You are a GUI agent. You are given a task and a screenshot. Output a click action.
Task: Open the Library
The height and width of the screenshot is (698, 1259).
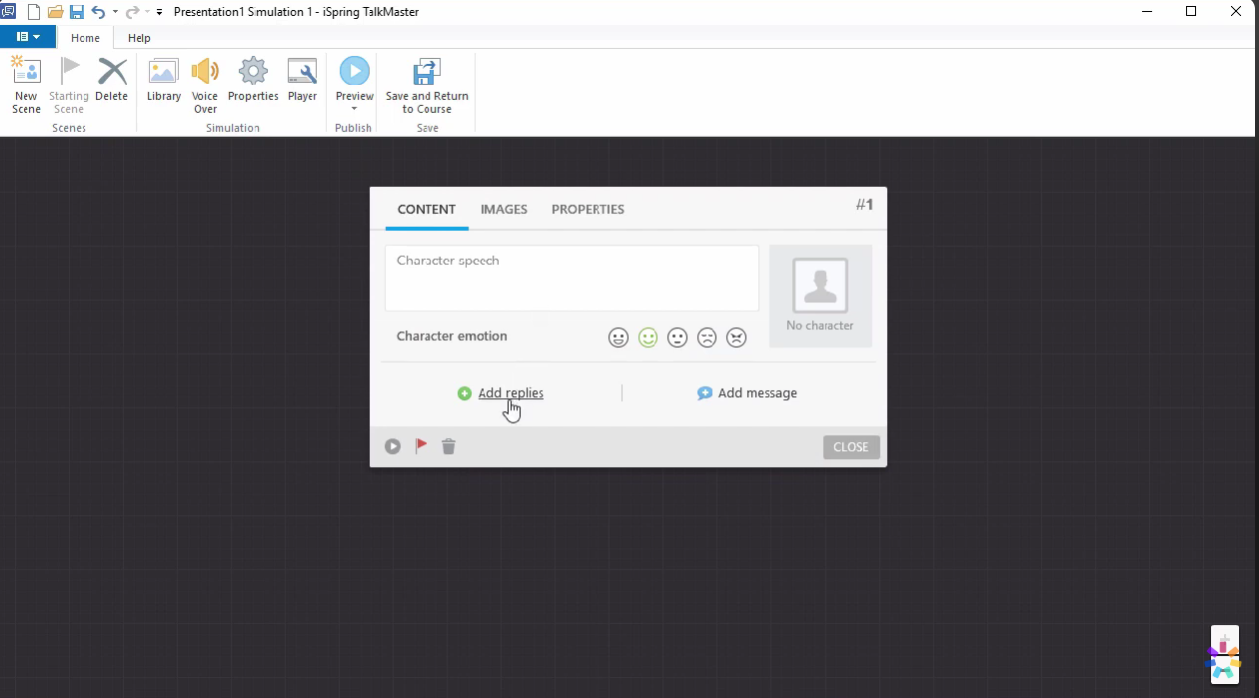(x=163, y=85)
